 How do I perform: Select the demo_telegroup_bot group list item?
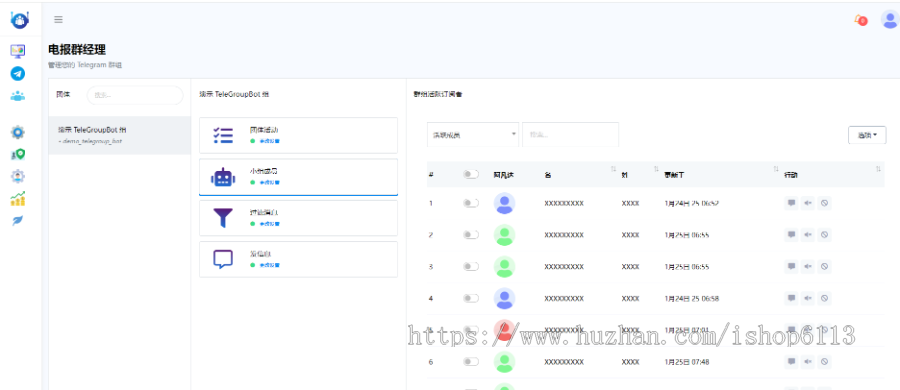[119, 135]
